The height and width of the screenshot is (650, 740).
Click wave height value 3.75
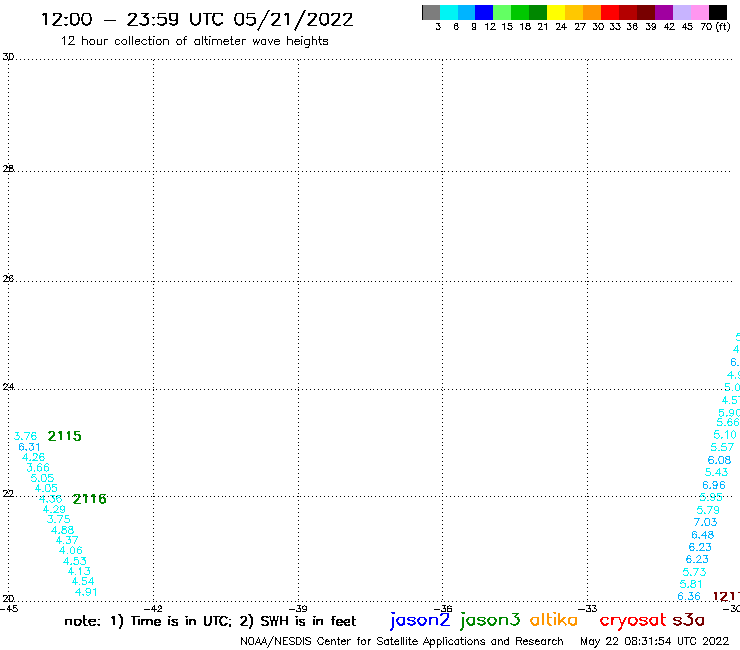pyautogui.click(x=59, y=520)
